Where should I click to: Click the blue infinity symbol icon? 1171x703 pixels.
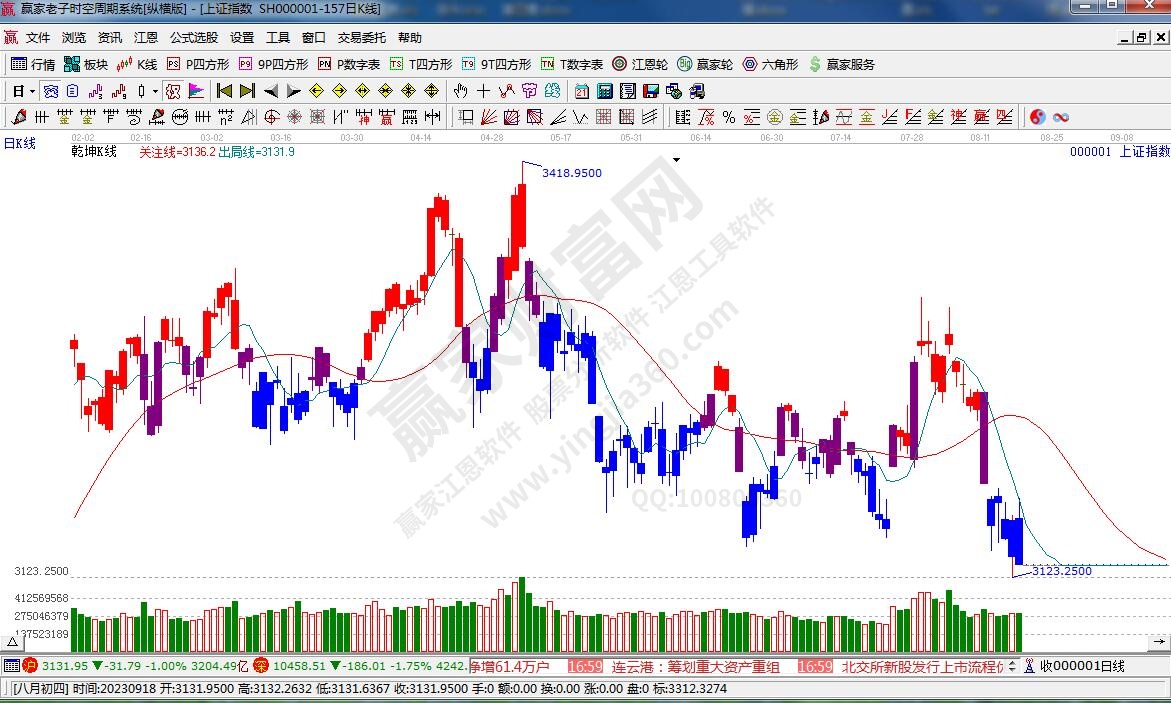pyautogui.click(x=1061, y=117)
